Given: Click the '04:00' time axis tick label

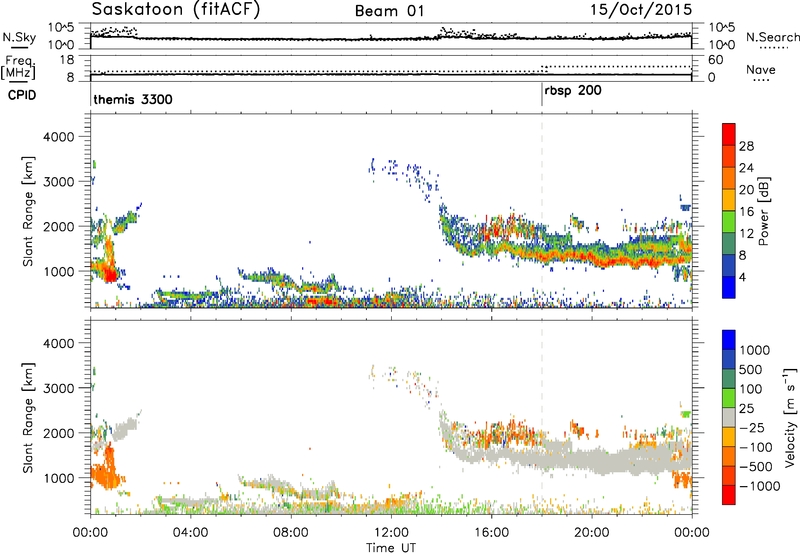Looking at the screenshot, I should pos(190,533).
